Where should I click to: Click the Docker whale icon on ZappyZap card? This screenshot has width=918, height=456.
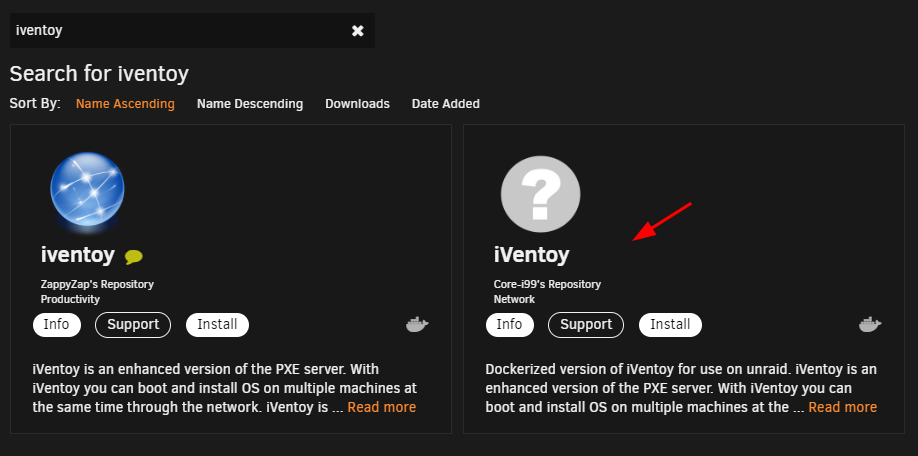(417, 324)
